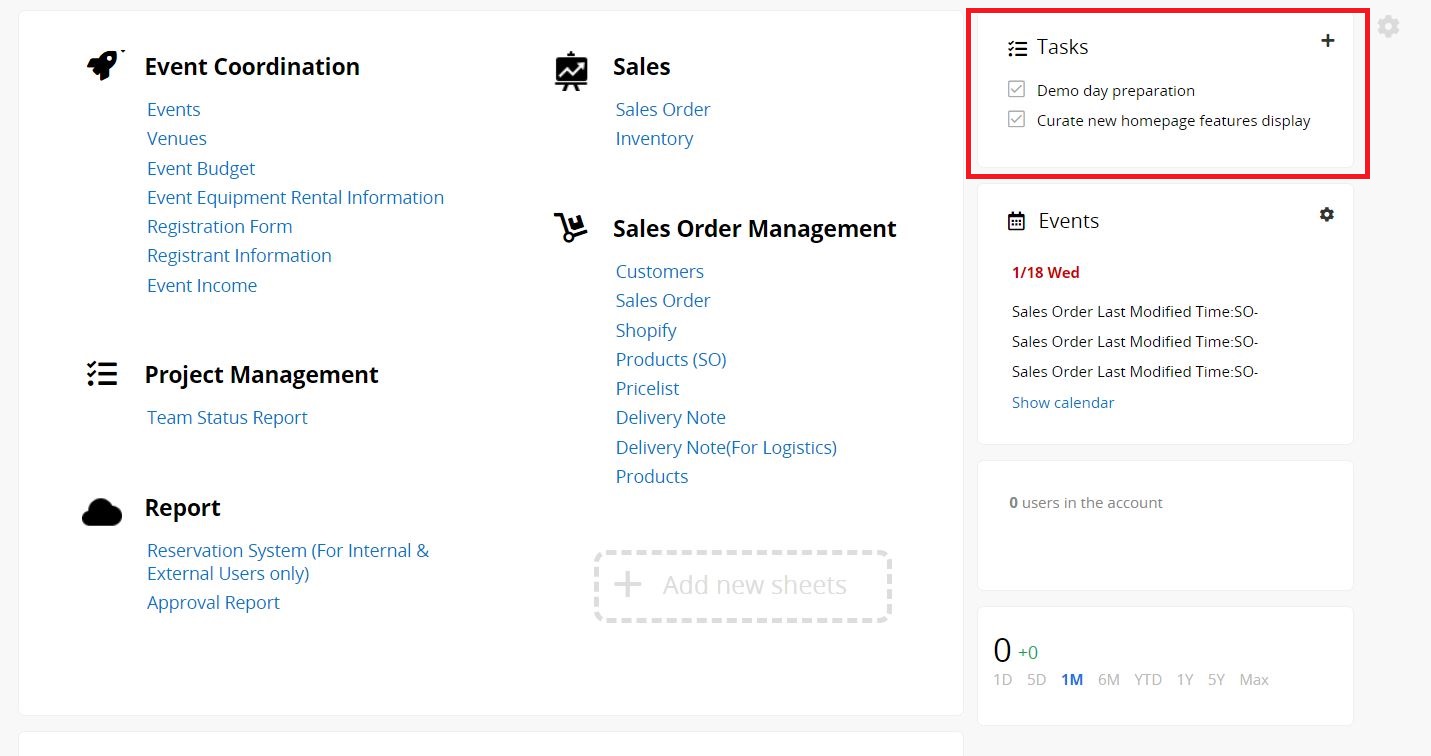Image resolution: width=1431 pixels, height=756 pixels.
Task: Open the Events sheet
Action: tap(173, 110)
